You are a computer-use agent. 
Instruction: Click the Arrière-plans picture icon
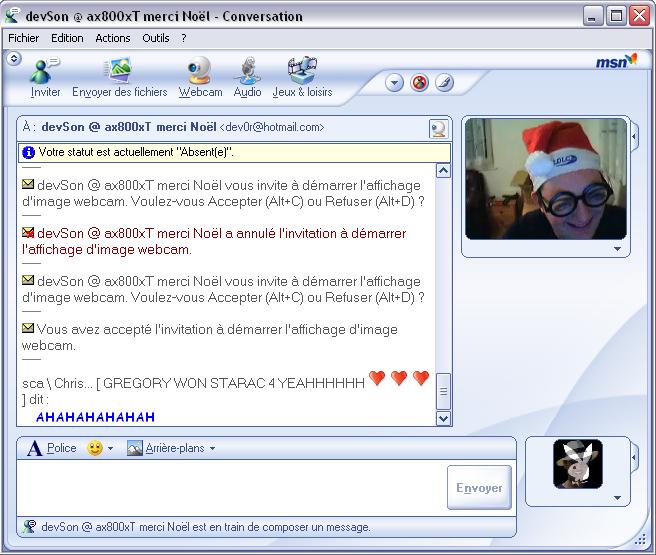pyautogui.click(x=135, y=448)
